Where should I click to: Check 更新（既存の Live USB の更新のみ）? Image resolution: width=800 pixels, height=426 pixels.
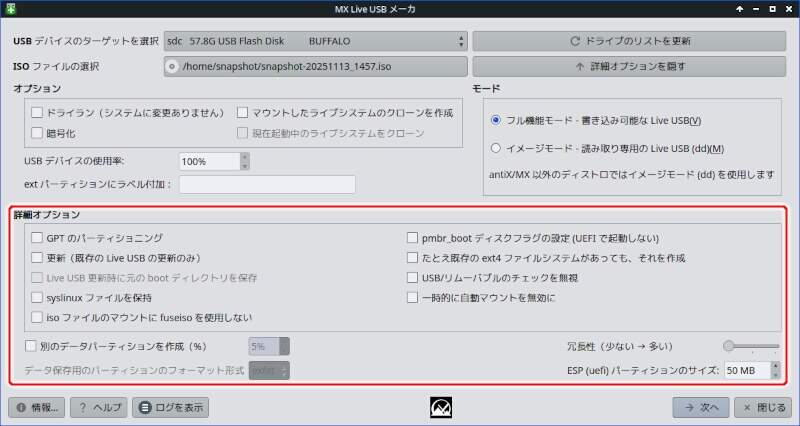(x=37, y=258)
